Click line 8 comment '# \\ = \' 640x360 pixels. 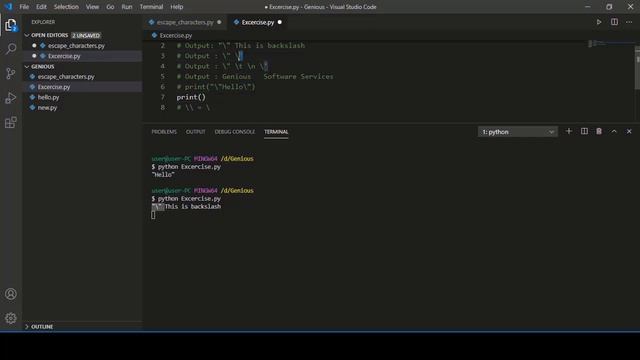[193, 107]
